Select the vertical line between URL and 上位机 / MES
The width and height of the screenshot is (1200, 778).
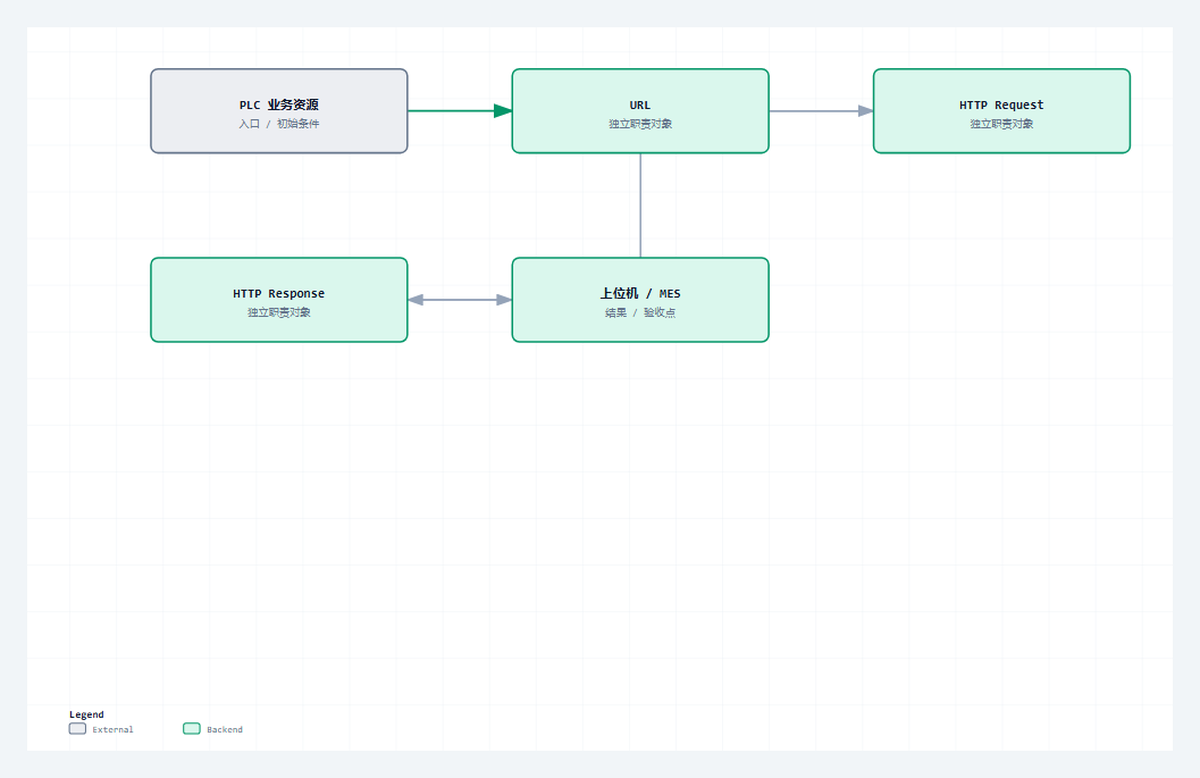(x=640, y=205)
